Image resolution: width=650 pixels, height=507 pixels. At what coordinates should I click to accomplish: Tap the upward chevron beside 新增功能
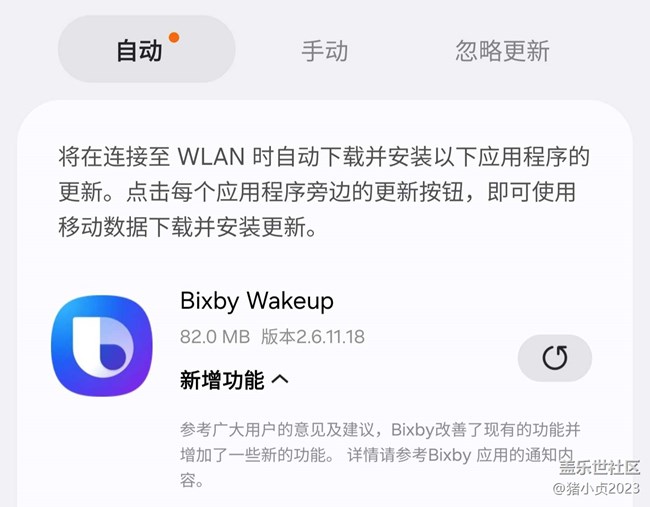pyautogui.click(x=280, y=379)
